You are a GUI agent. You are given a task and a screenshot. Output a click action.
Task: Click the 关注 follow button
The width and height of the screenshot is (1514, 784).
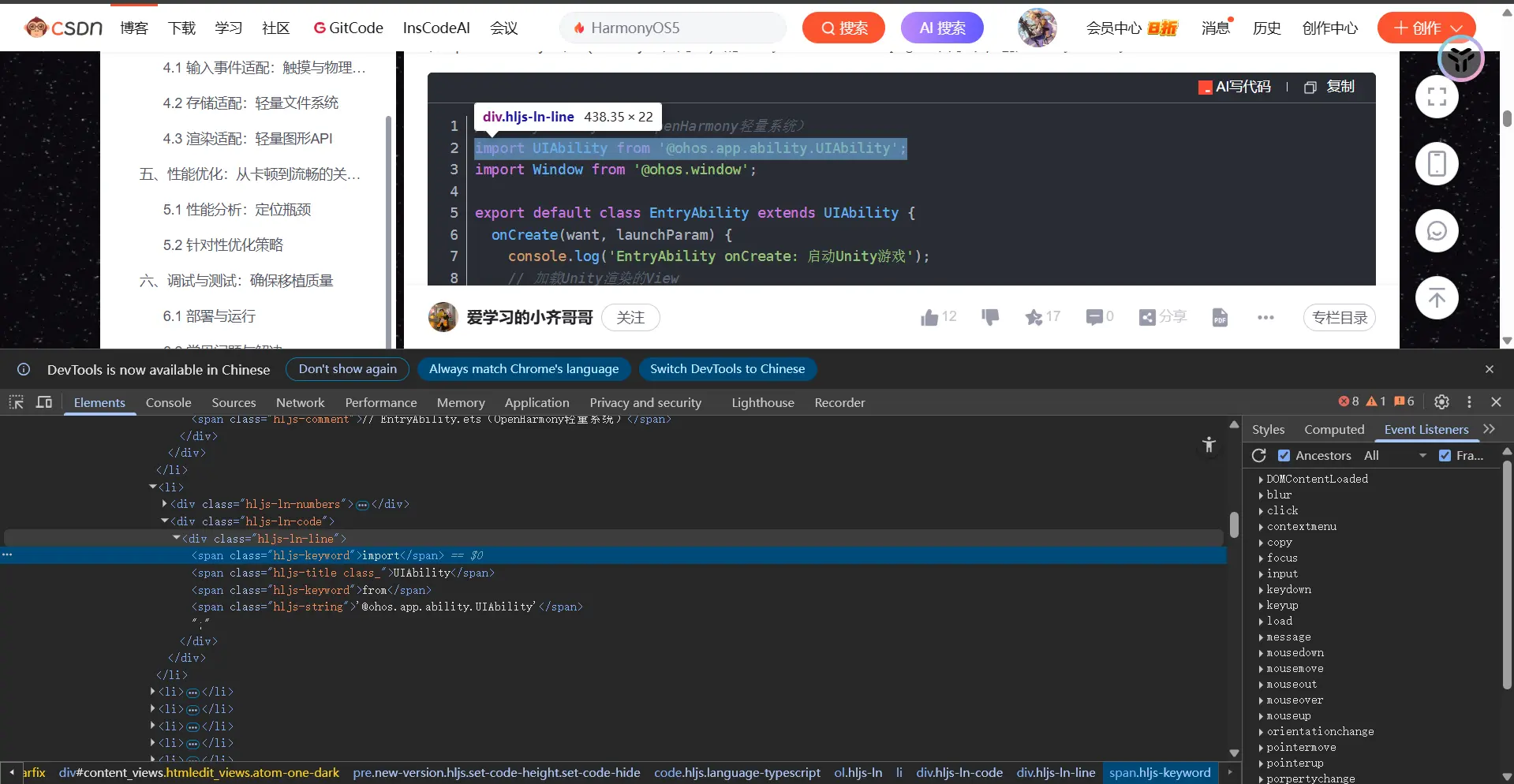[630, 317]
